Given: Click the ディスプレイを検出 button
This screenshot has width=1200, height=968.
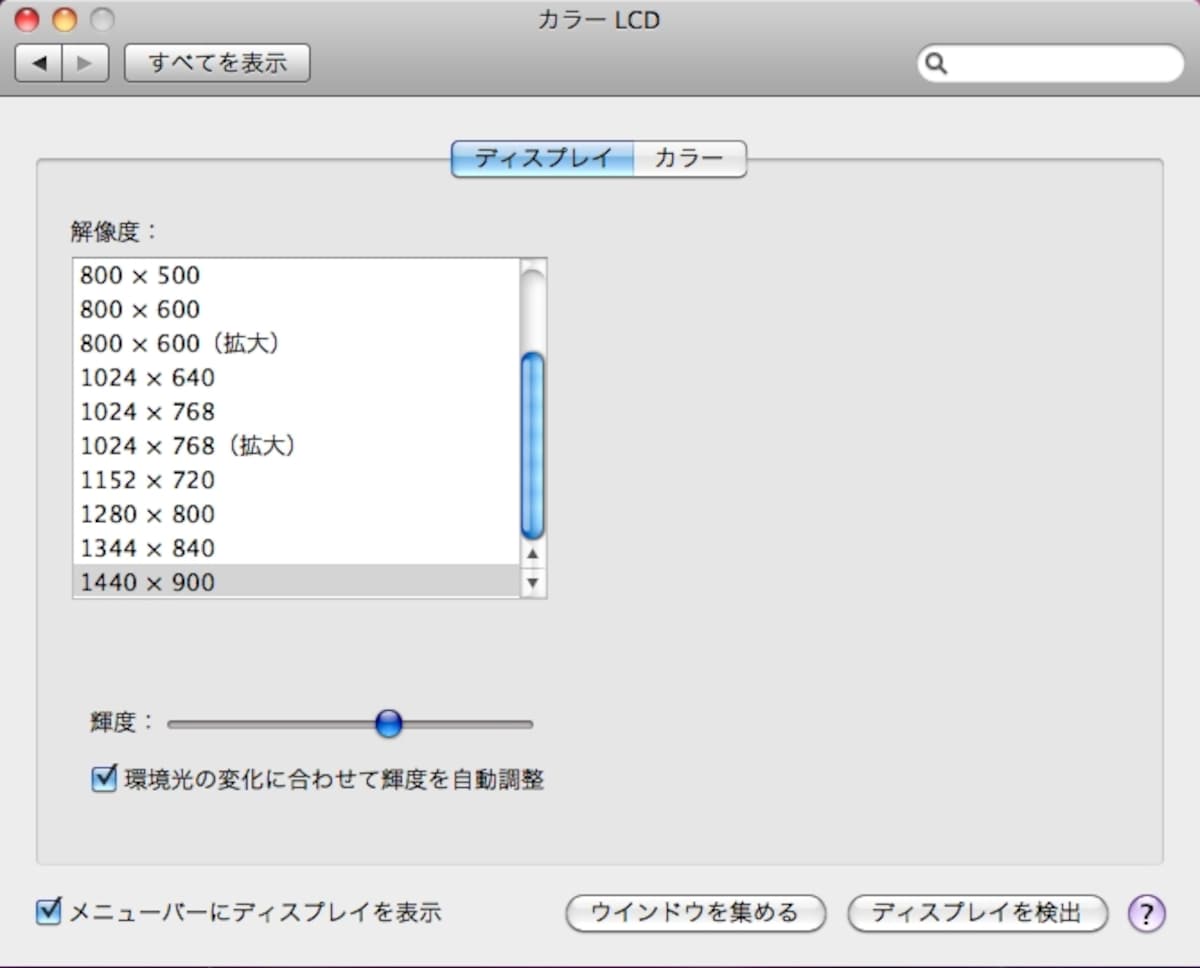Looking at the screenshot, I should click(x=978, y=913).
